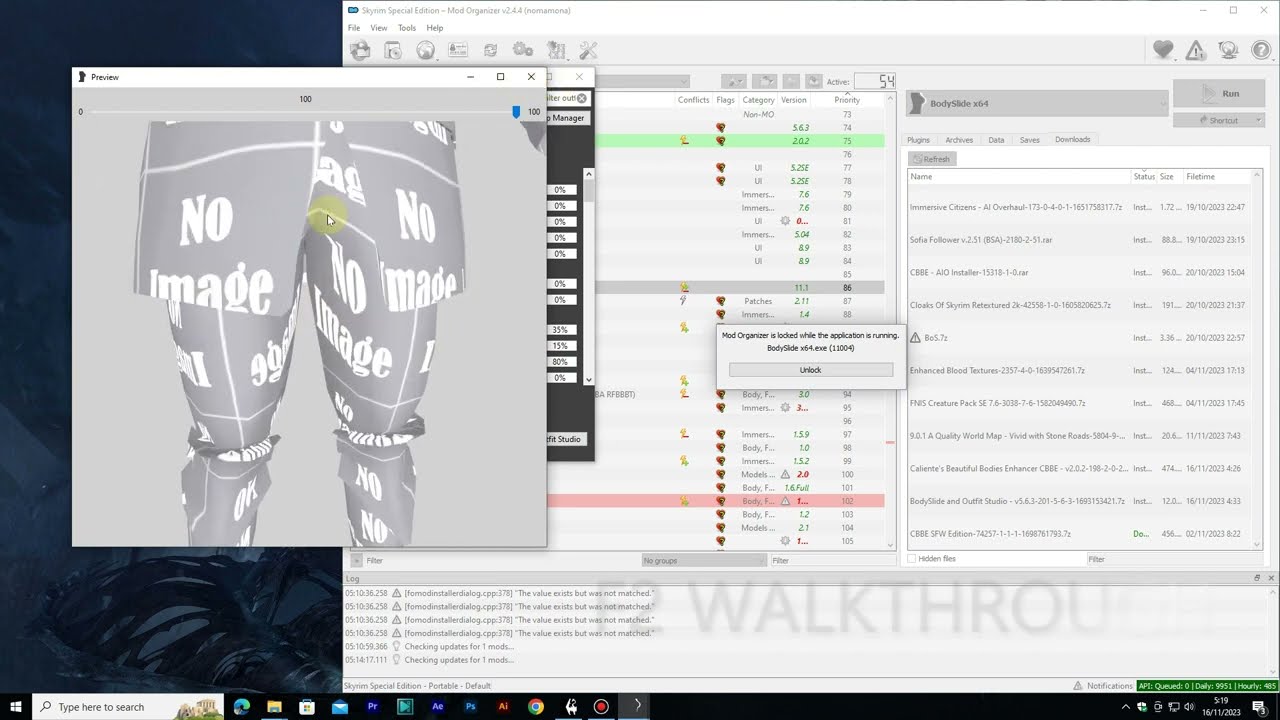Viewport: 1280px width, 720px height.
Task: Open the Nexus globe toolbar icon
Action: (x=425, y=50)
